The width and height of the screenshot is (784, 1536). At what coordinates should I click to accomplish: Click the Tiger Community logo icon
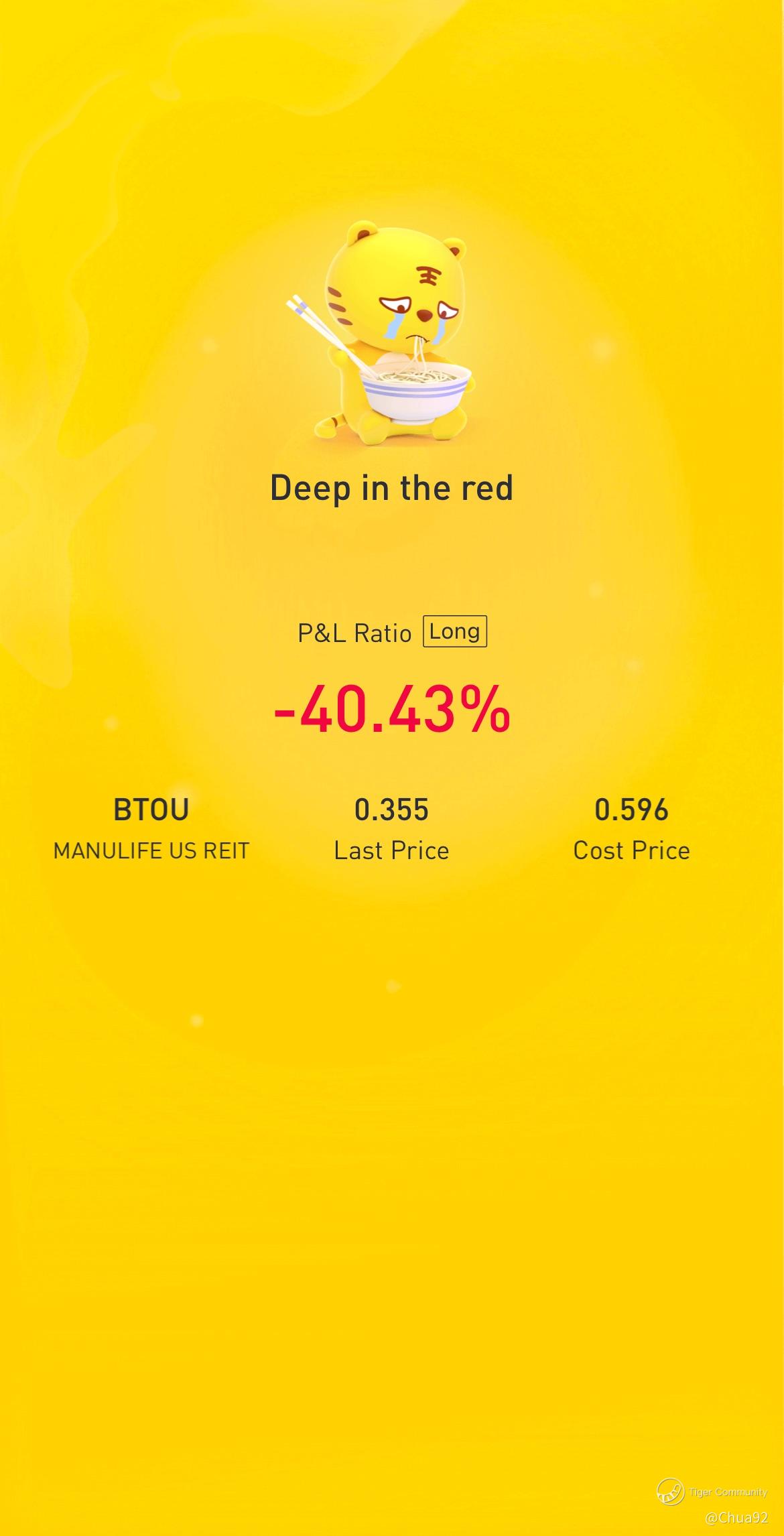coord(670,1492)
